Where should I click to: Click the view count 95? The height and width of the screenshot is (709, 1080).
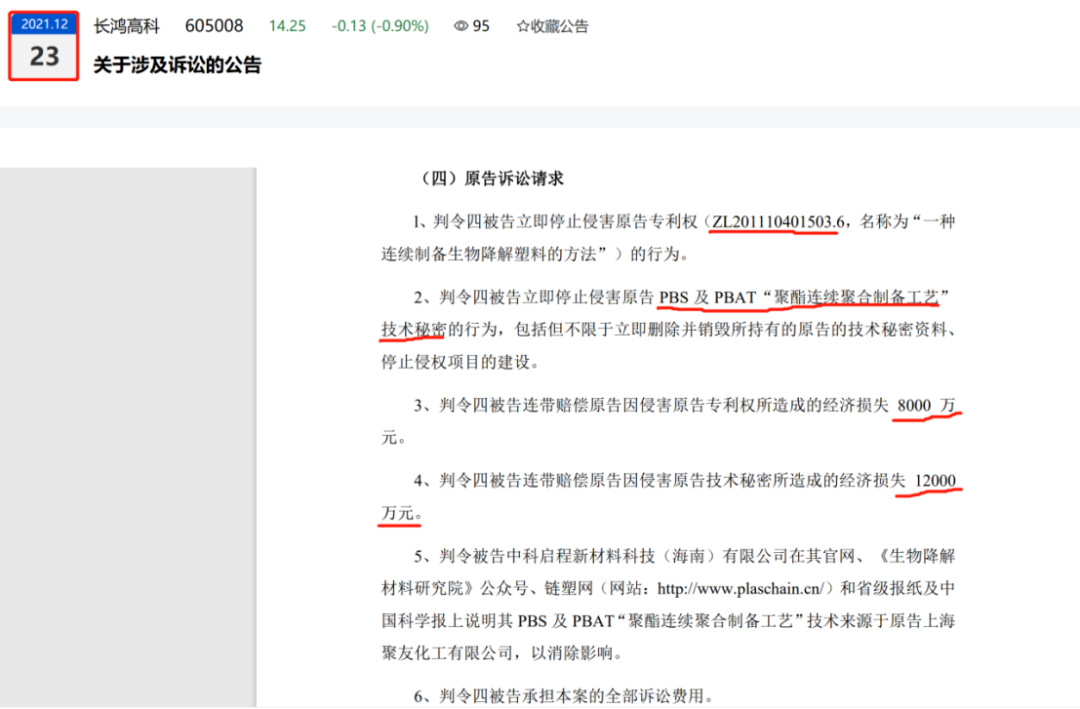(x=481, y=26)
